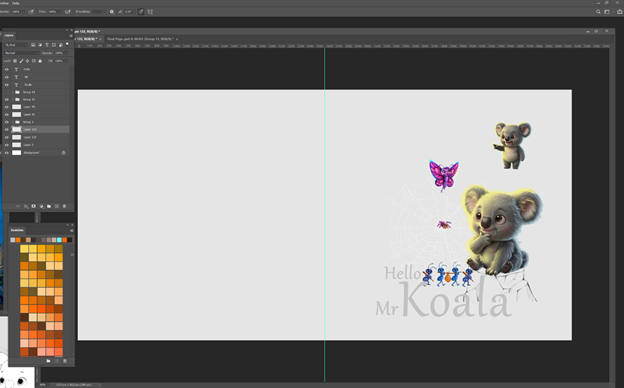Open the layer filter Kind dropdown
This screenshot has width=624, height=388.
point(16,45)
